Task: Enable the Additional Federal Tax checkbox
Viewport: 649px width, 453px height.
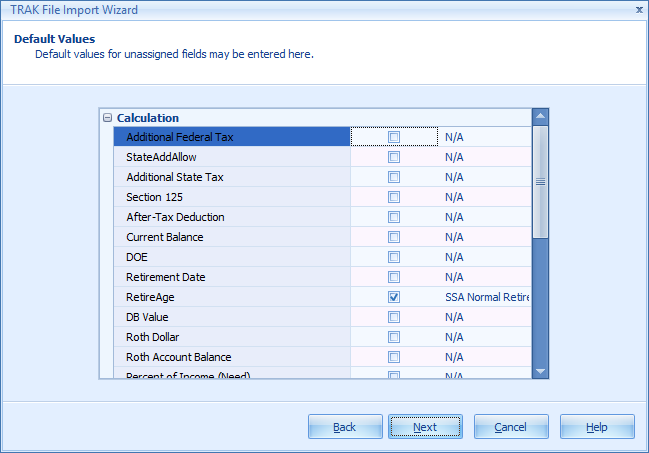Action: [x=394, y=137]
